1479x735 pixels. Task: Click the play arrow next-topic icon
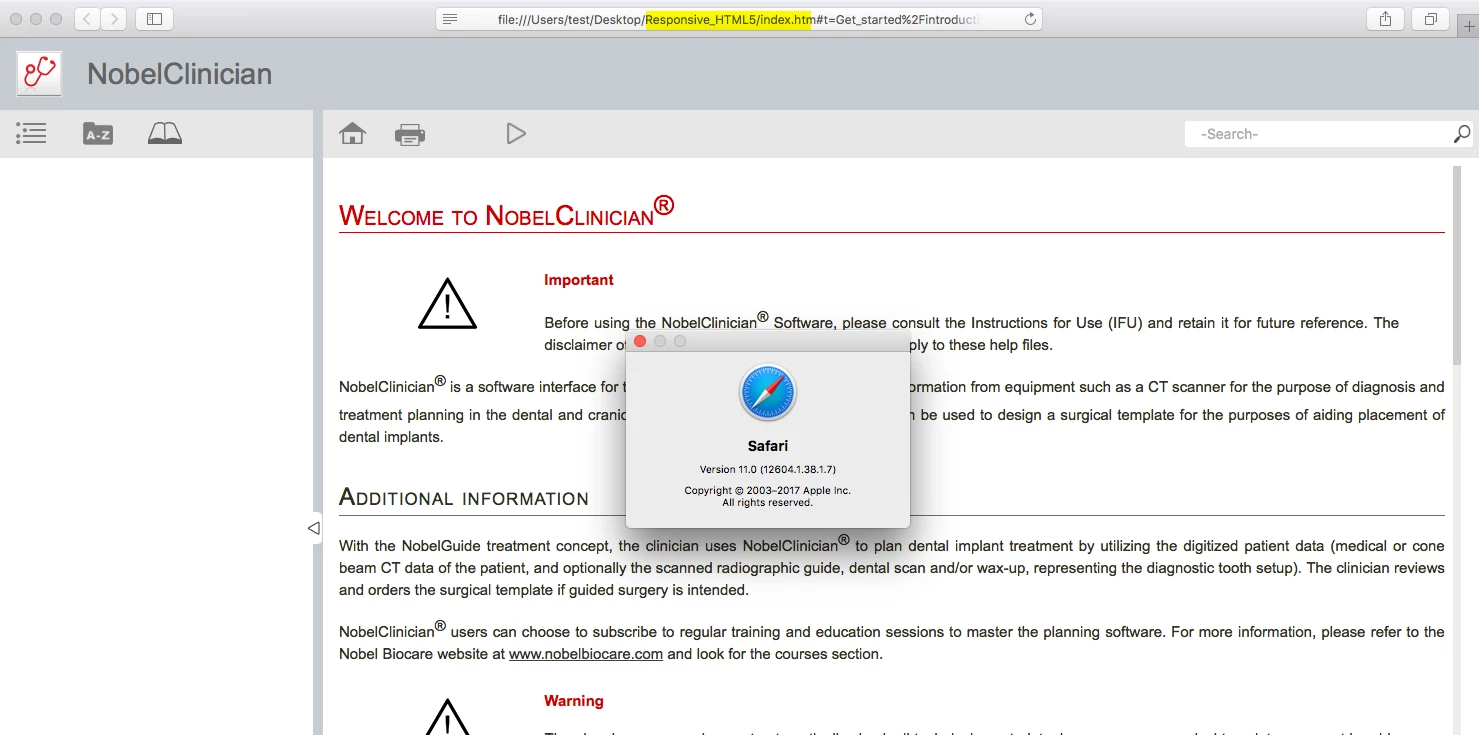pyautogui.click(x=516, y=133)
